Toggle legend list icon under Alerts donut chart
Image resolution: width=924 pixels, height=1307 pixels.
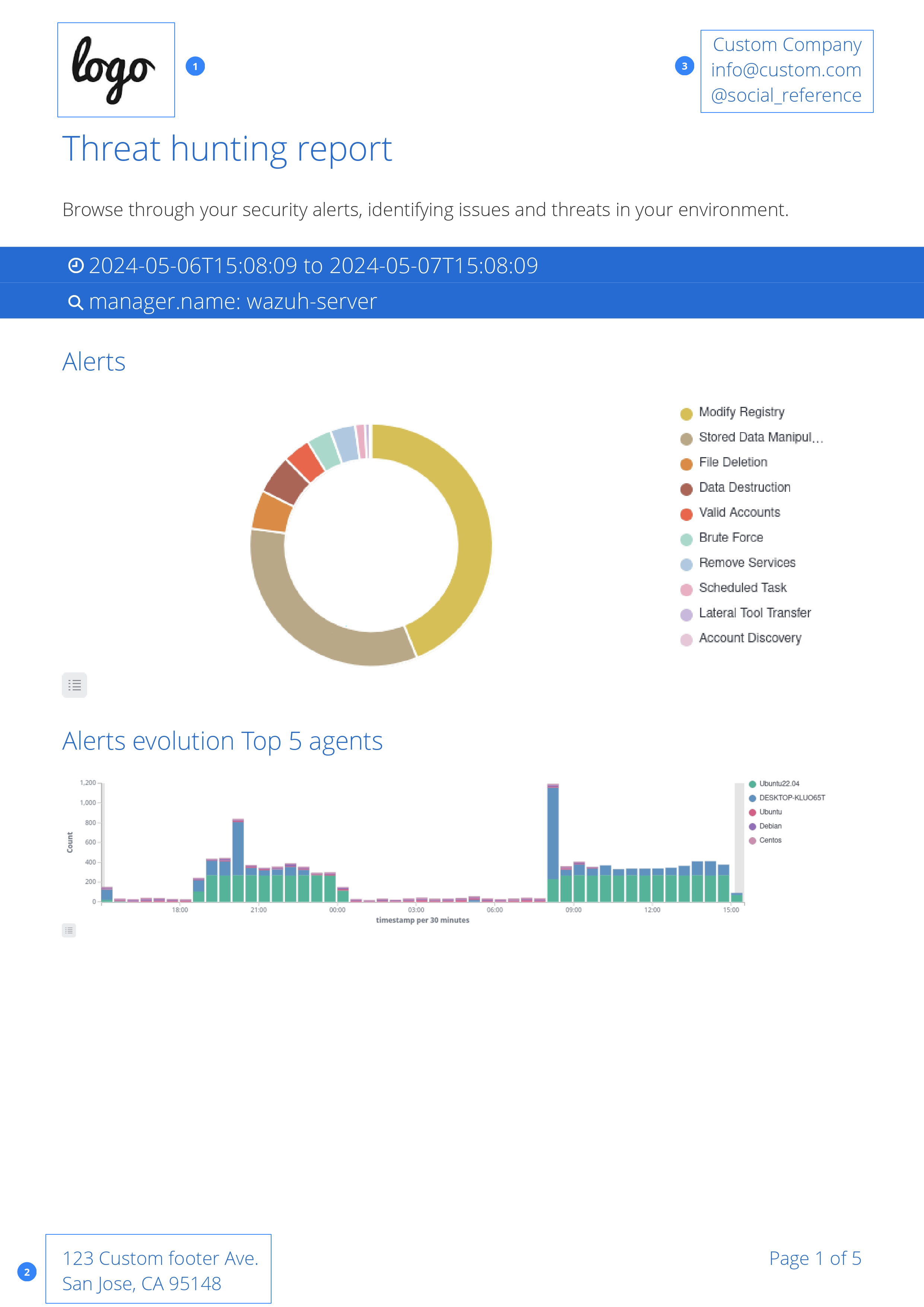pyautogui.click(x=74, y=685)
